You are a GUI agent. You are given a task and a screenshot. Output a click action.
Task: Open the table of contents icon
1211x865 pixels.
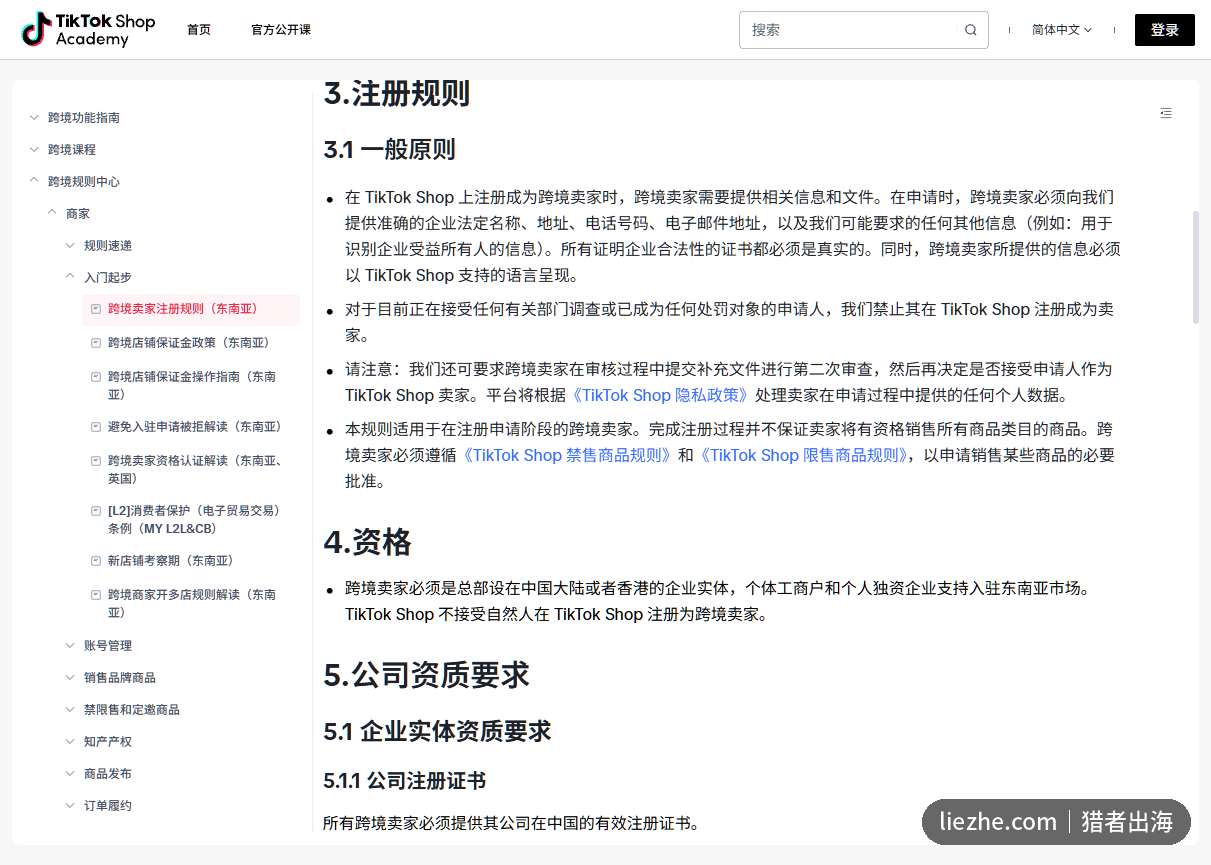[x=1166, y=113]
